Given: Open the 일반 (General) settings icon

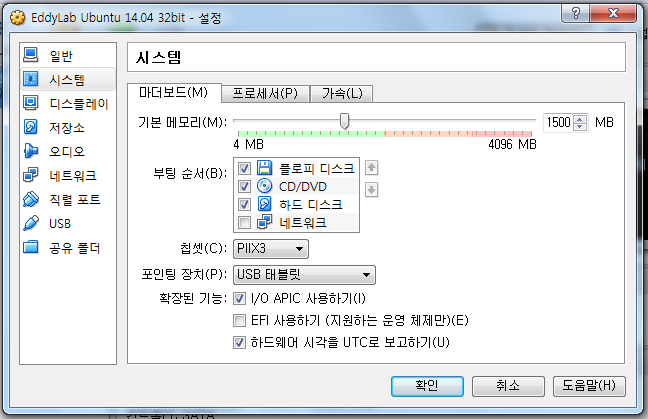Looking at the screenshot, I should tap(31, 55).
